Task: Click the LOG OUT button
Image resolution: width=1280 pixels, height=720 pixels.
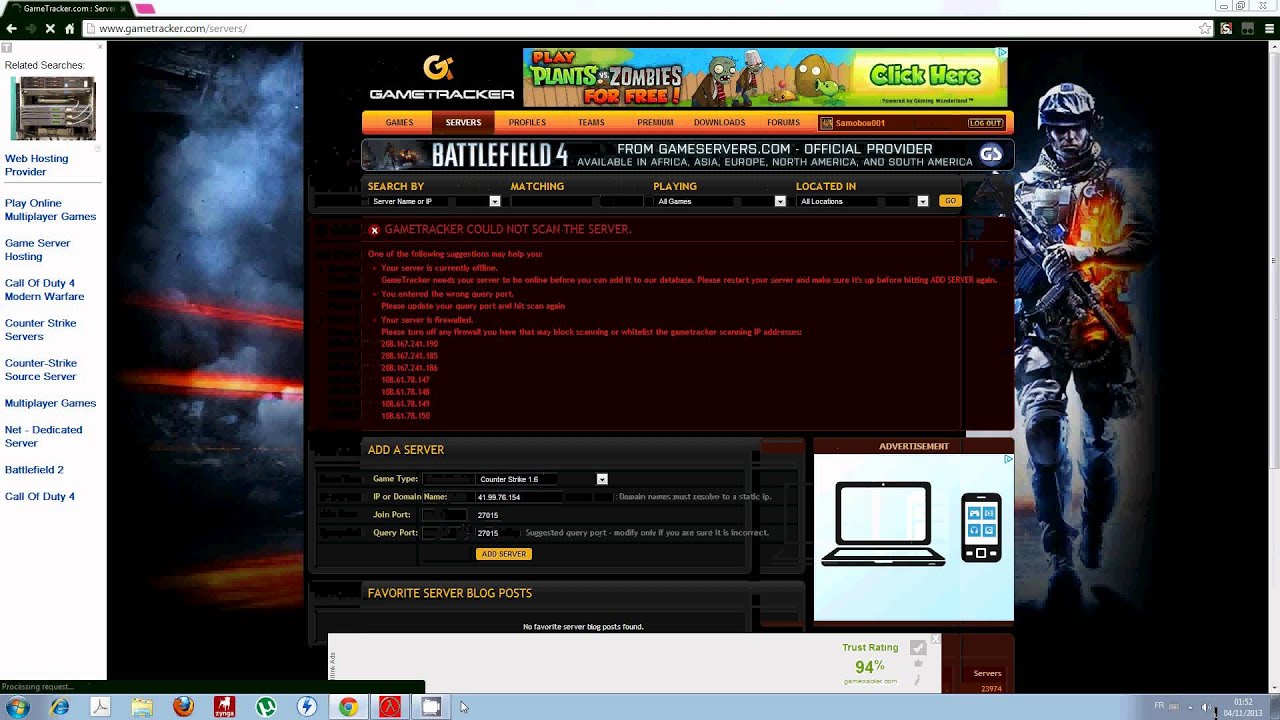Action: point(985,123)
